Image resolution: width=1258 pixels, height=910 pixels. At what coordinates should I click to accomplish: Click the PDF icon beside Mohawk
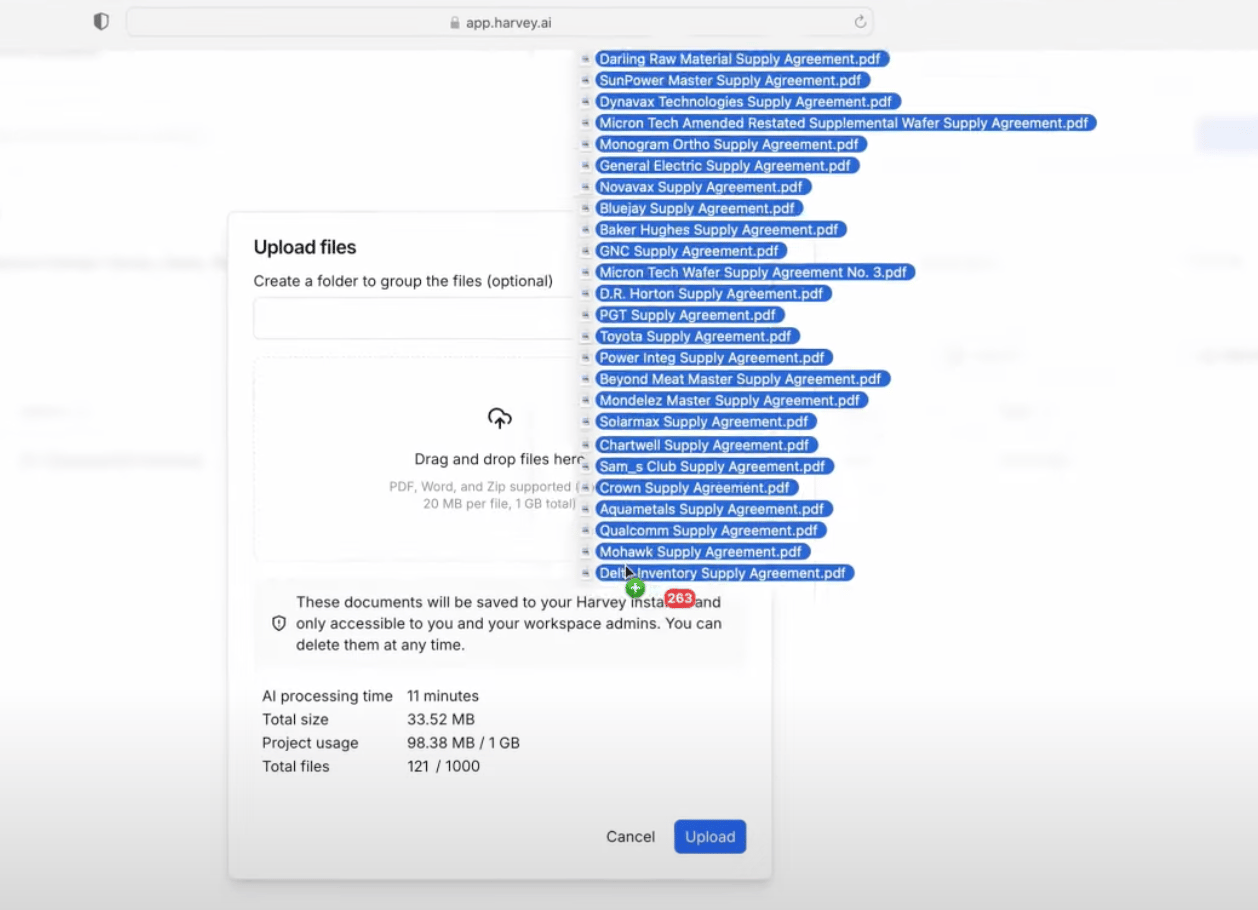coord(586,552)
